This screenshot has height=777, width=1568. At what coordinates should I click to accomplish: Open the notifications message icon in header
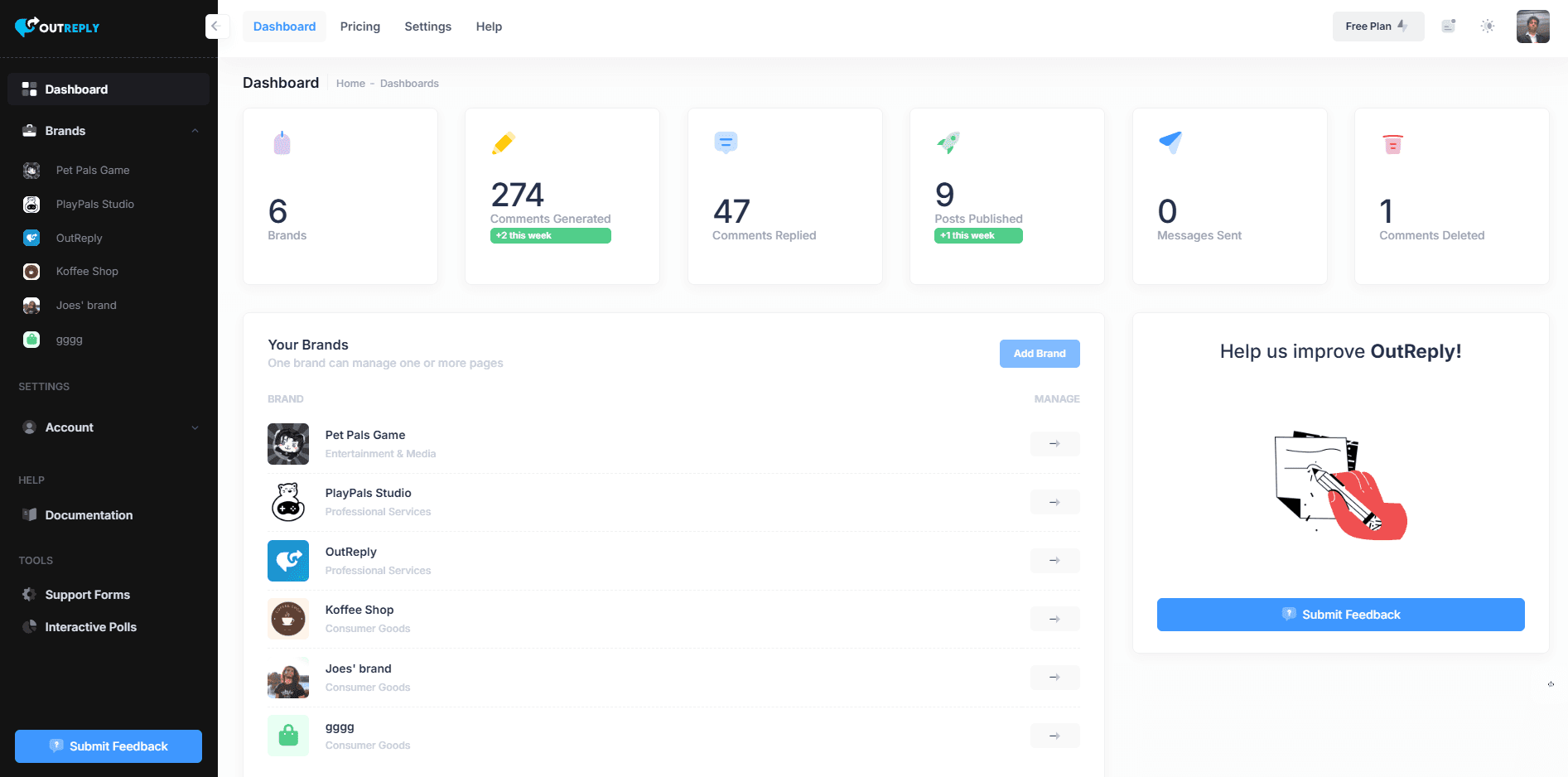(1448, 27)
